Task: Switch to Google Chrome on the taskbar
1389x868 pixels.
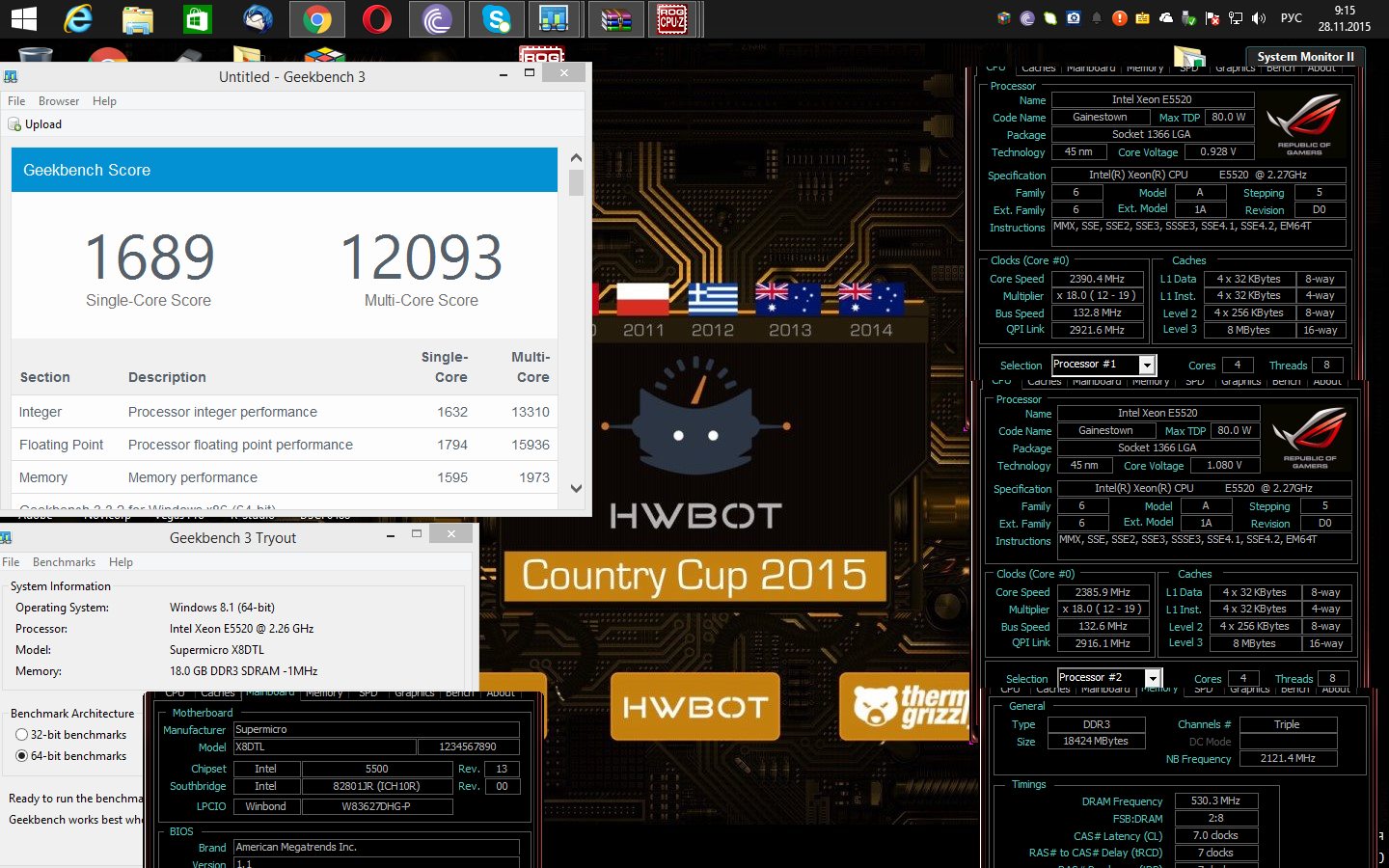Action: coord(317,18)
